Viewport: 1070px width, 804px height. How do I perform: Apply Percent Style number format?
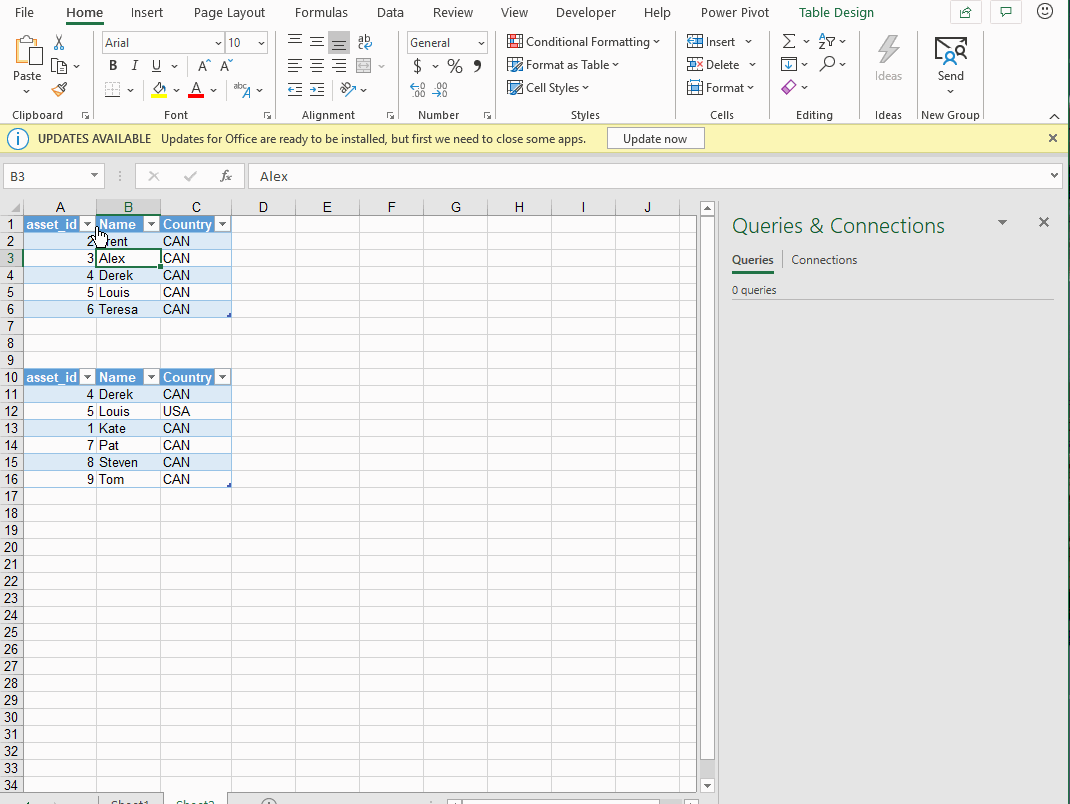coord(455,66)
